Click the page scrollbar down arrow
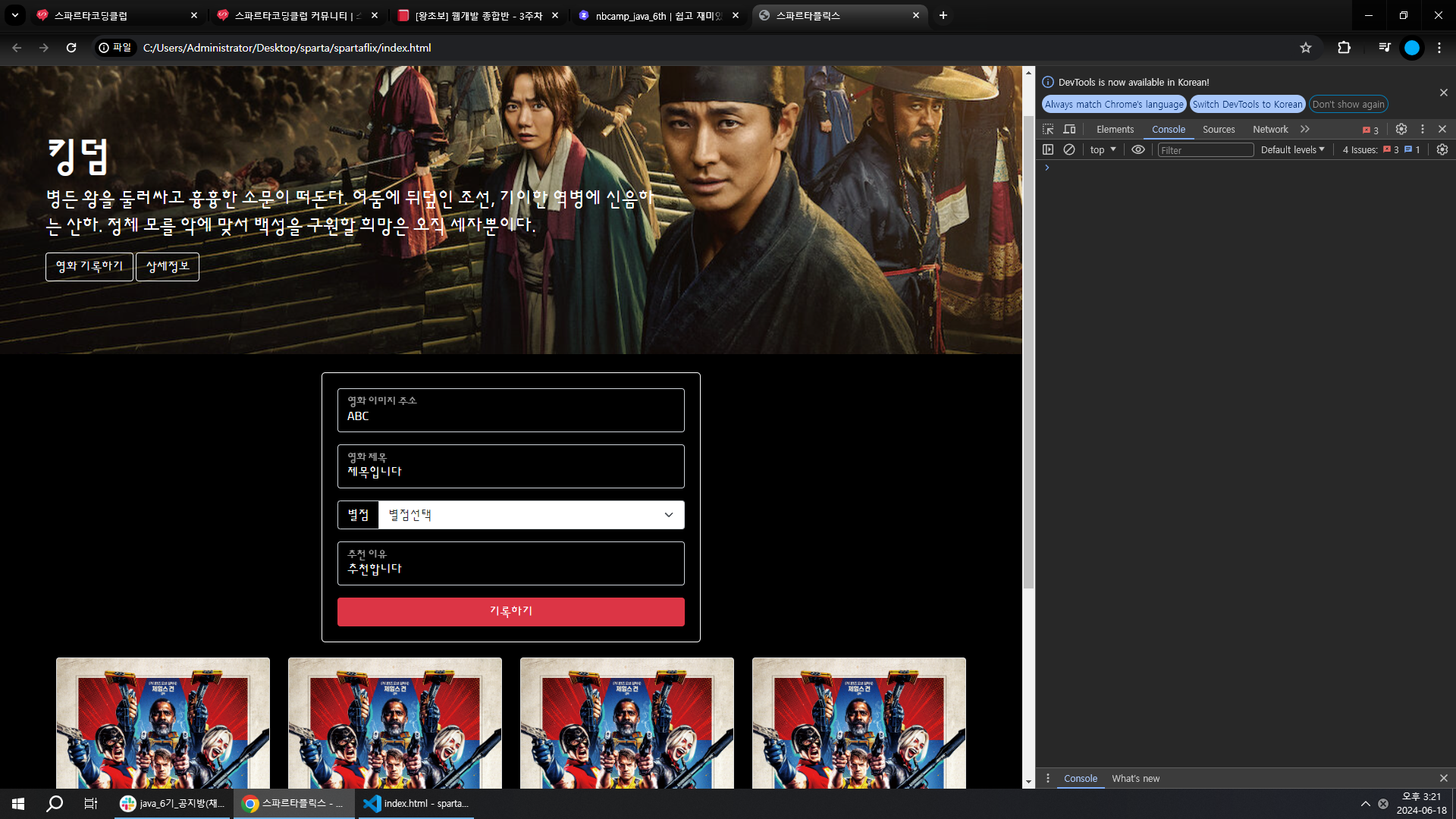Viewport: 1456px width, 819px height. coord(1028,782)
